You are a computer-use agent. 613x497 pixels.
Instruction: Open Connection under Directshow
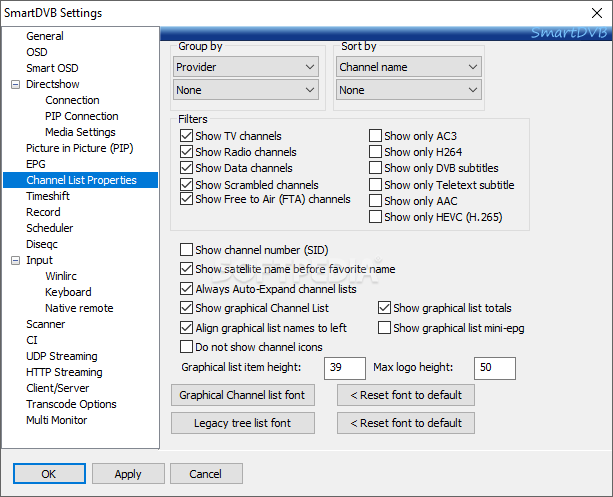tap(72, 100)
